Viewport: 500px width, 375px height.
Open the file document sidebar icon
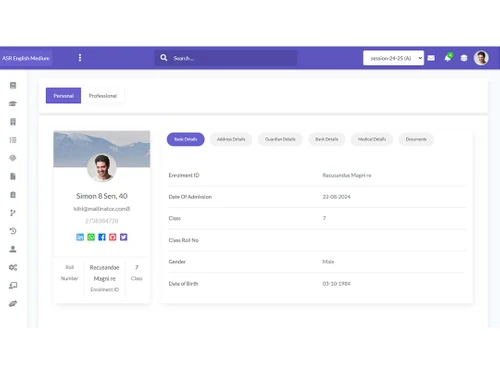13,176
